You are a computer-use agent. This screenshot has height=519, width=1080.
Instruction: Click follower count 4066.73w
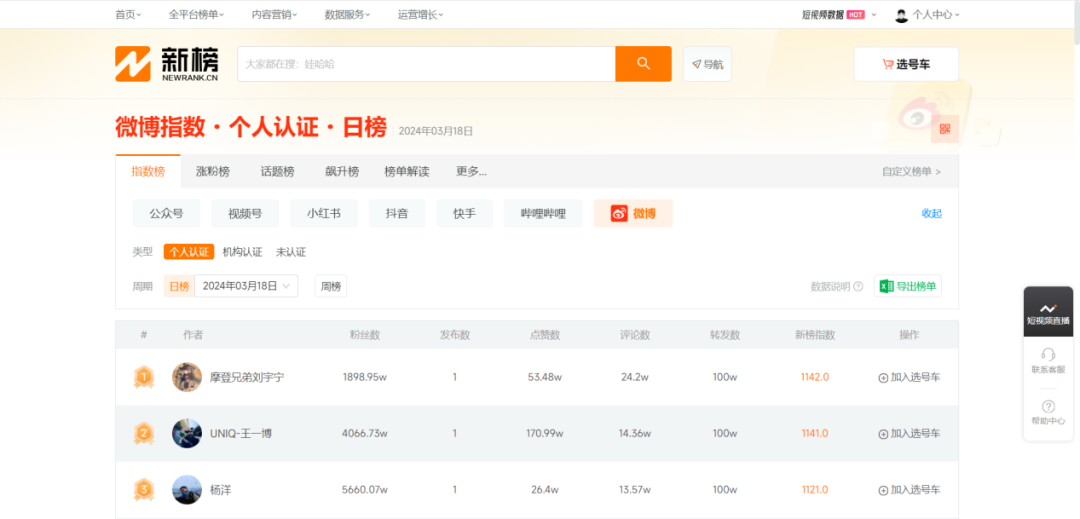point(364,434)
